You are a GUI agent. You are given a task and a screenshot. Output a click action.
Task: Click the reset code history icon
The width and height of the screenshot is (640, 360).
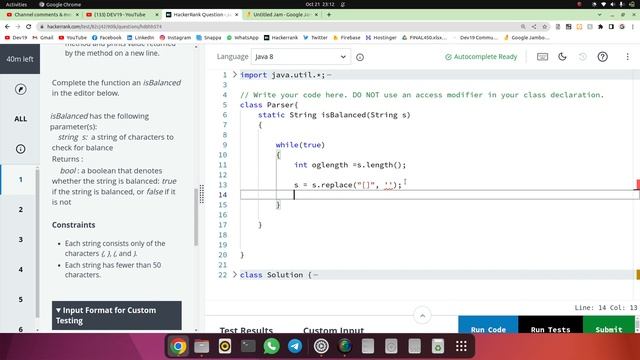(x=582, y=57)
